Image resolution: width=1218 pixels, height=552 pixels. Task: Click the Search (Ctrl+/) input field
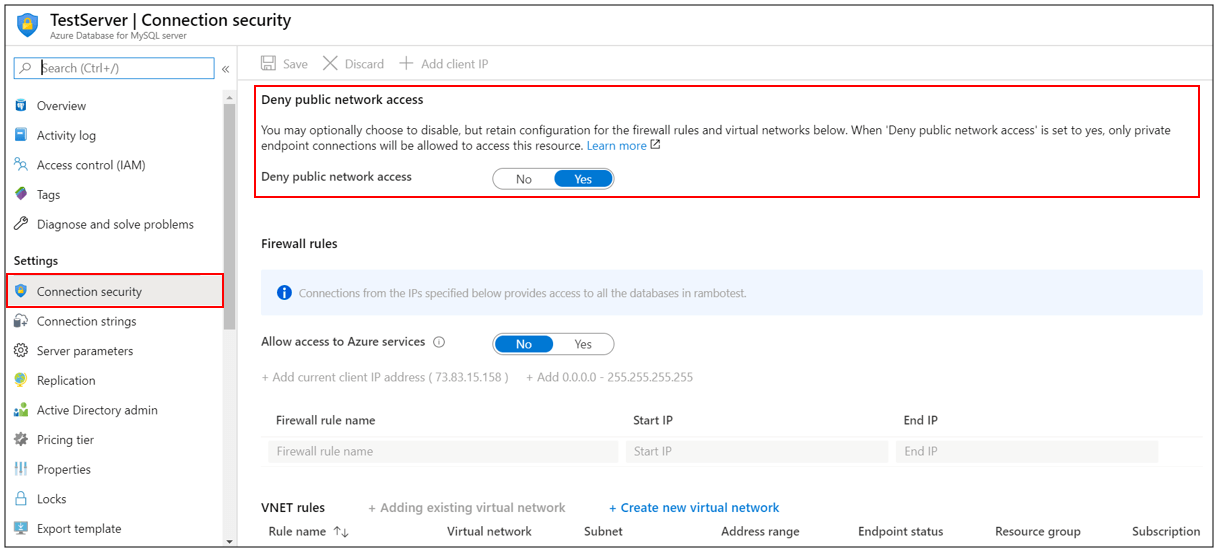coord(114,68)
